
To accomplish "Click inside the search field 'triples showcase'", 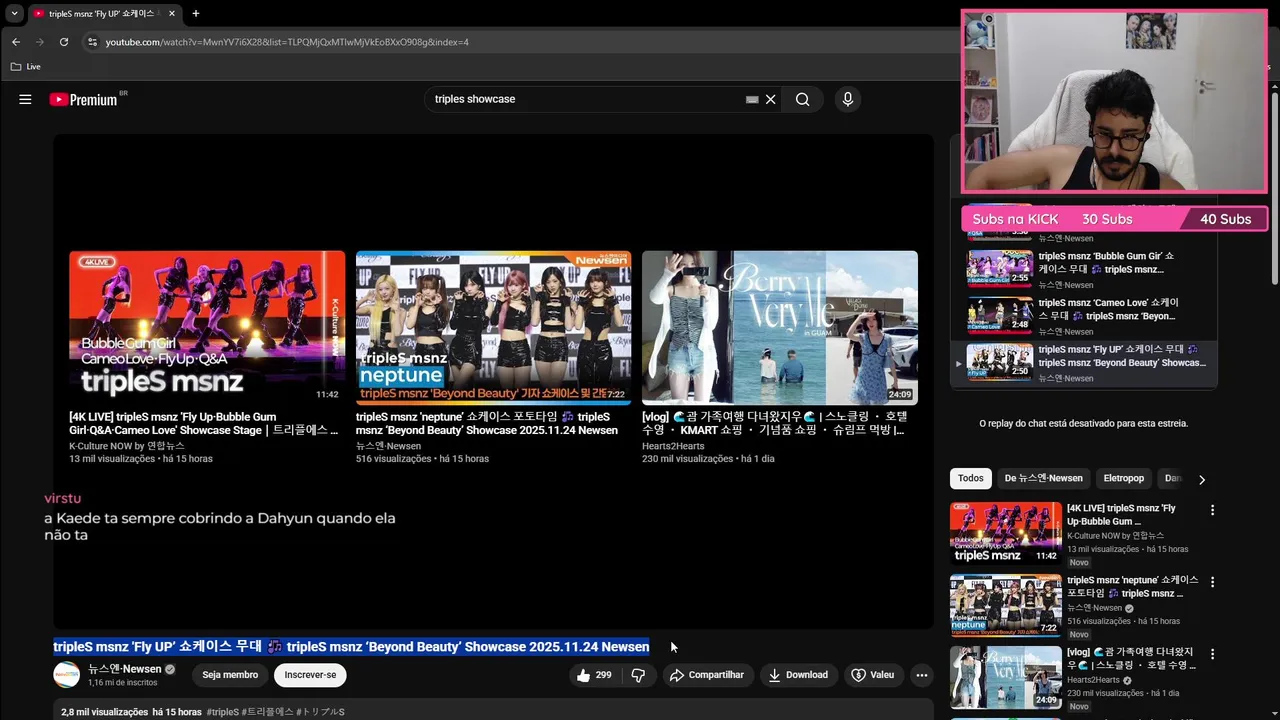I will click(x=585, y=99).
